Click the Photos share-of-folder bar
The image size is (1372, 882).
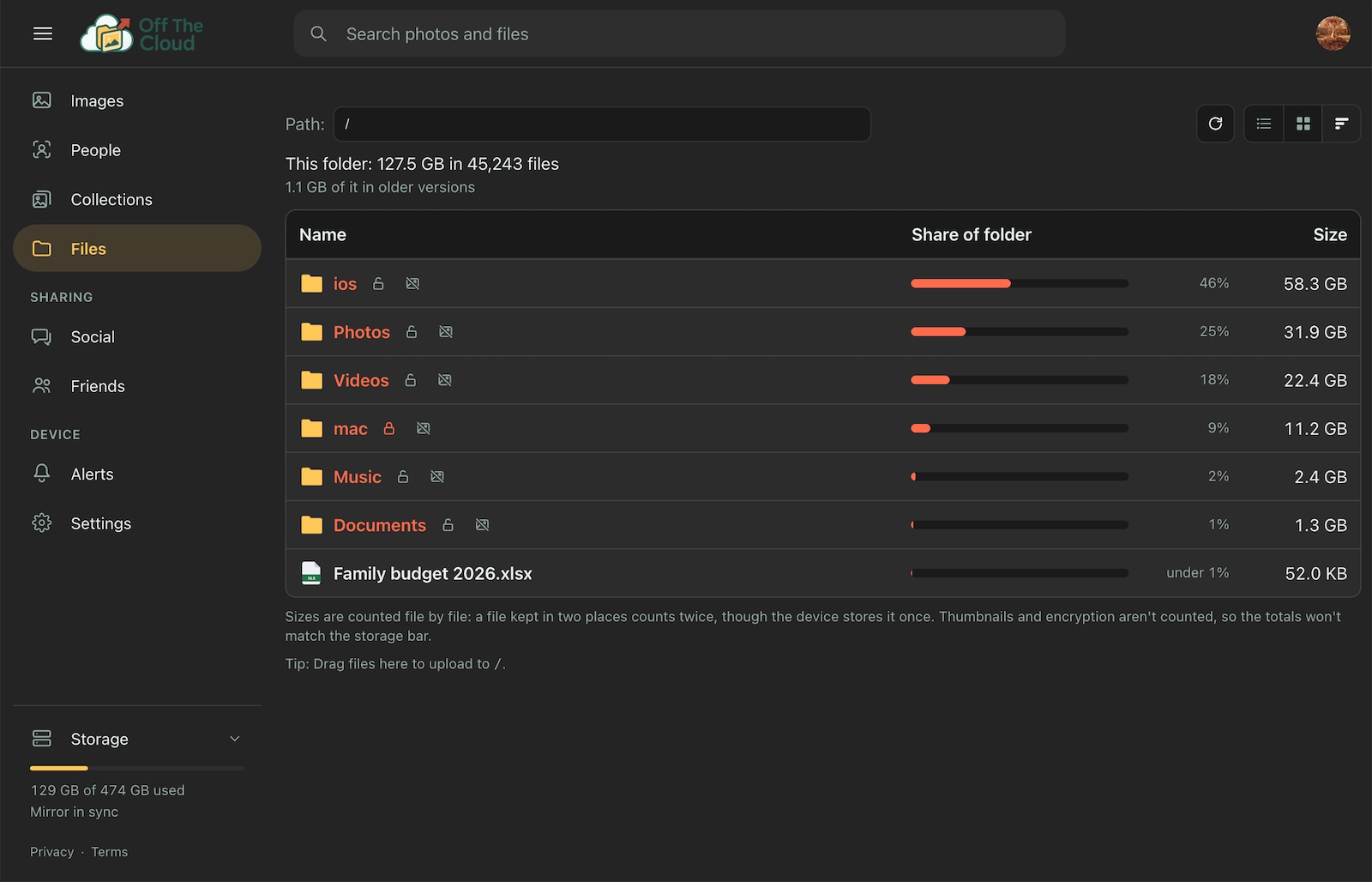pos(1020,331)
